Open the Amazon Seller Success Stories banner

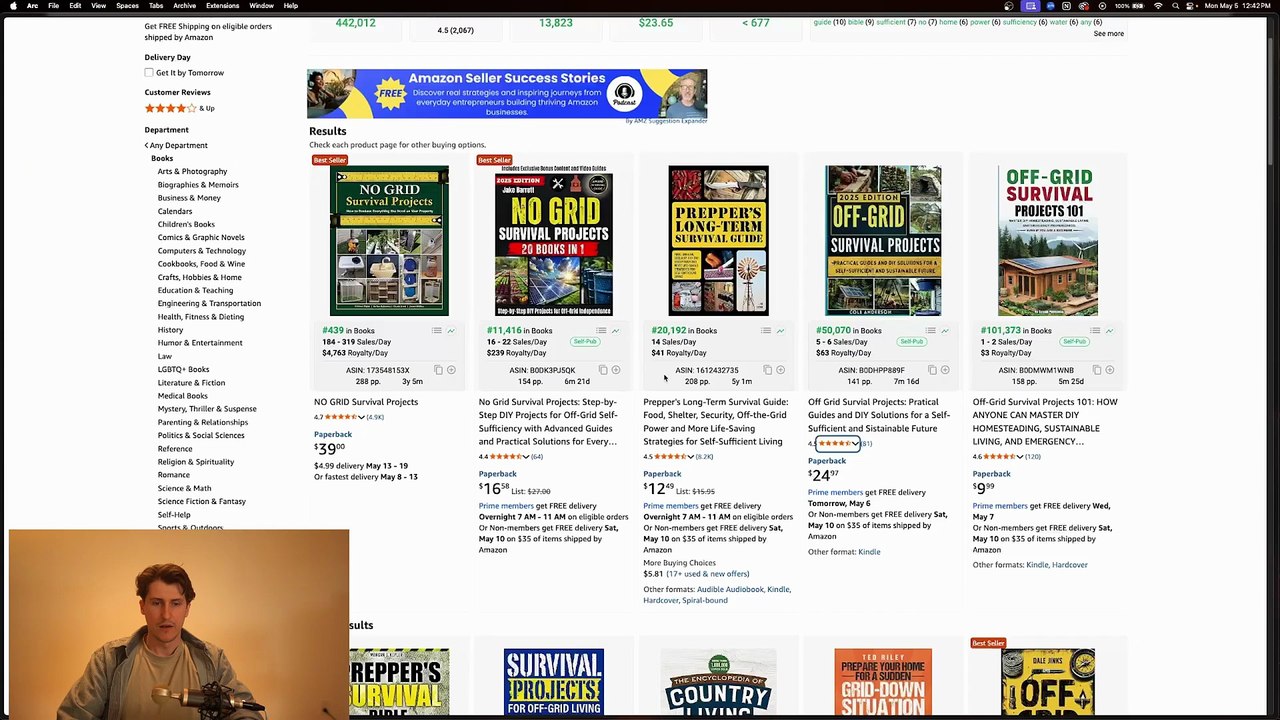pyautogui.click(x=507, y=94)
